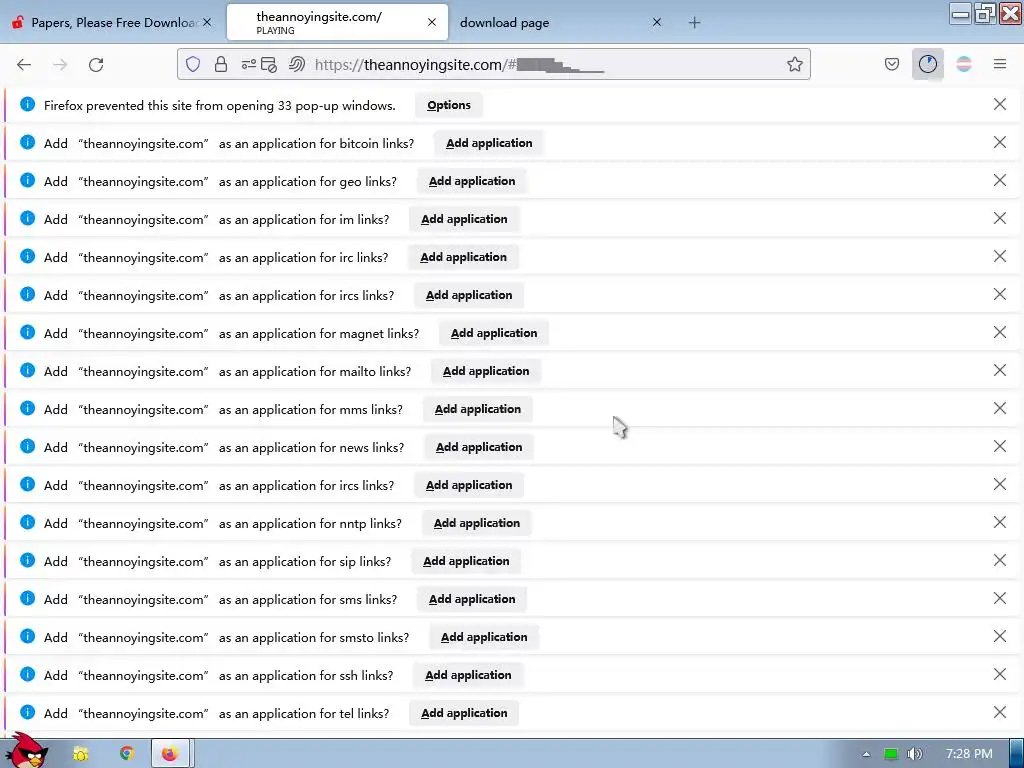The height and width of the screenshot is (768, 1024).
Task: Add application for tel links
Action: [x=464, y=712]
